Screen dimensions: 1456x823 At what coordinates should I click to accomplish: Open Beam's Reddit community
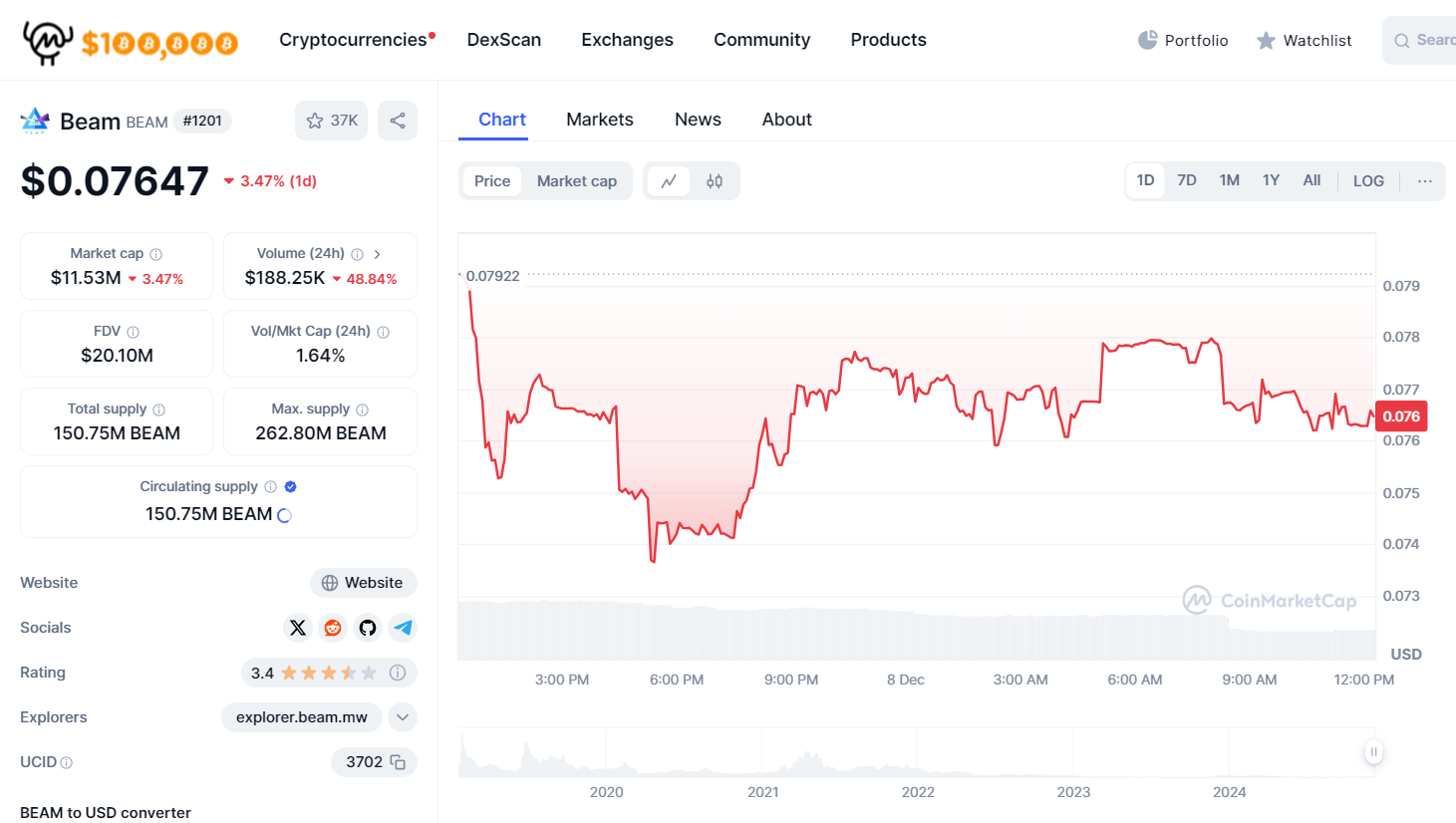click(x=333, y=628)
